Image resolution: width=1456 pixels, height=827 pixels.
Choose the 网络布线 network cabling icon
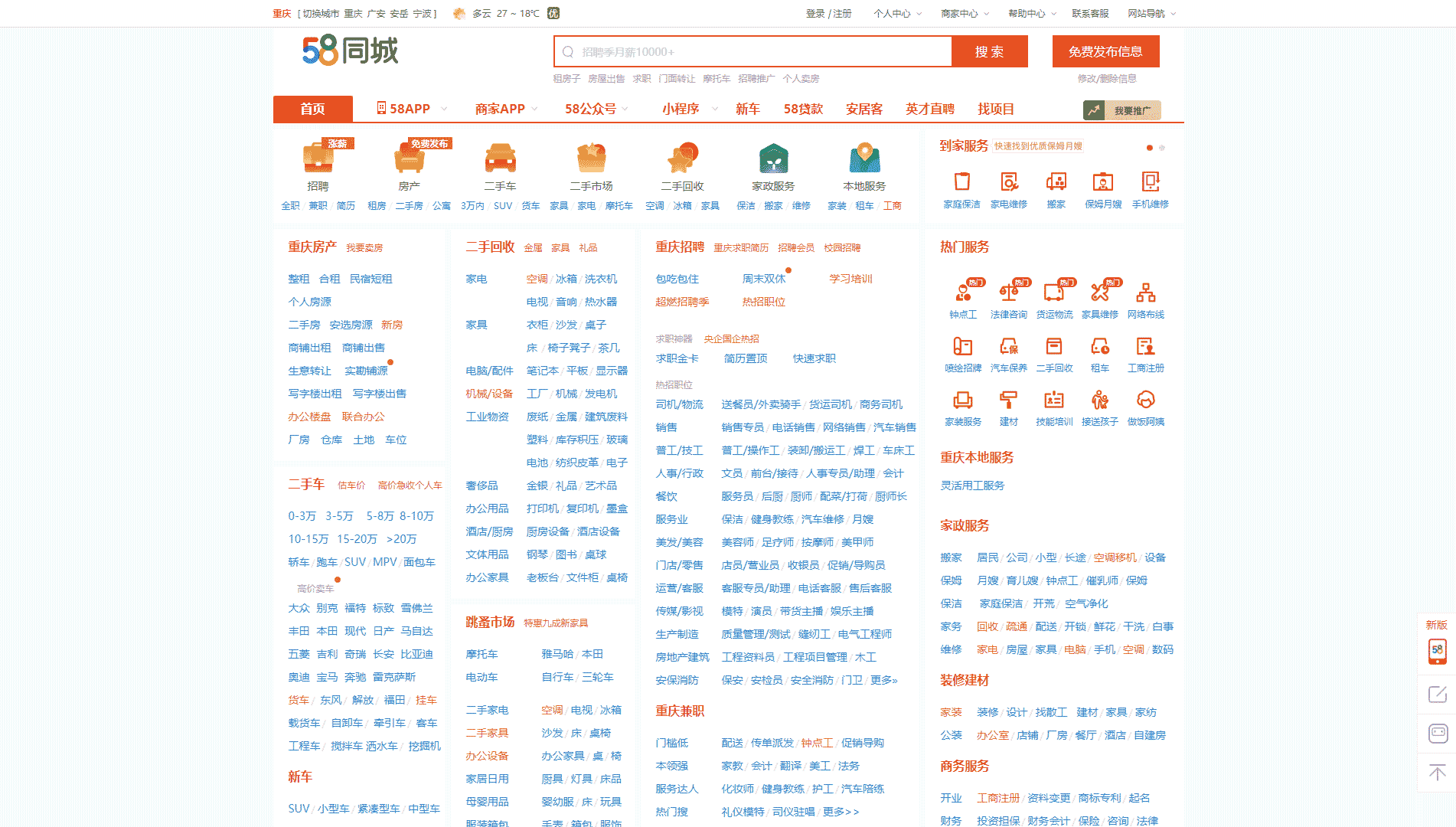click(1146, 292)
